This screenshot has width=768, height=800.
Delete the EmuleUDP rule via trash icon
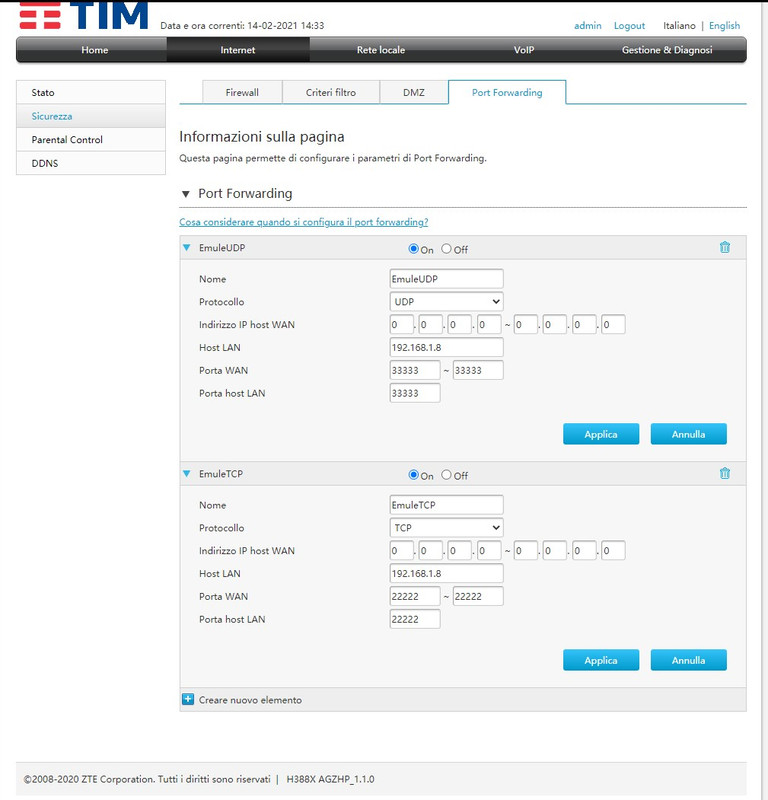(725, 247)
